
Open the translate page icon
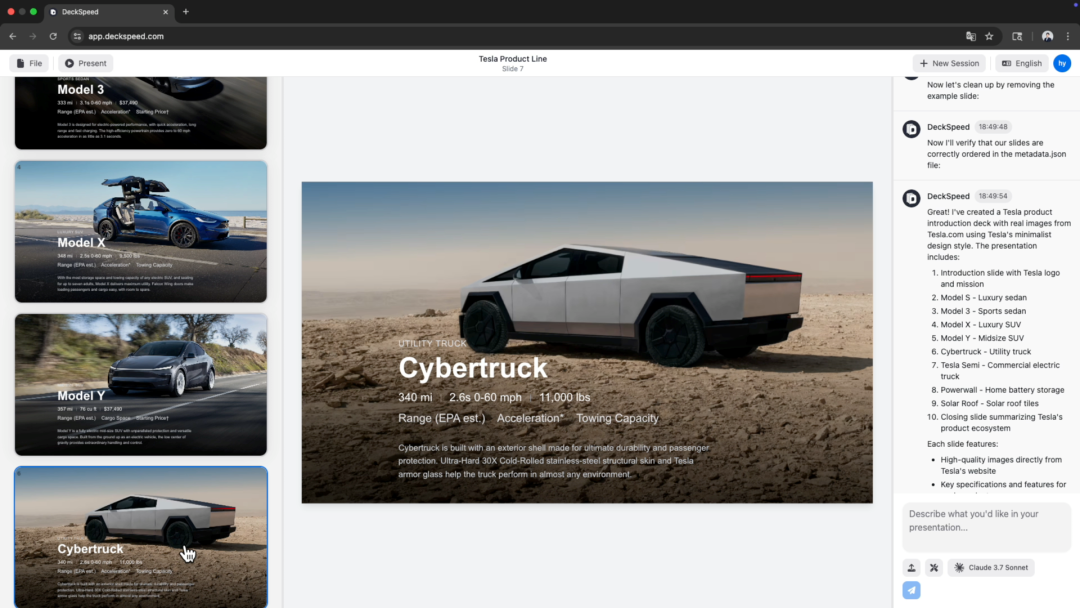click(970, 36)
